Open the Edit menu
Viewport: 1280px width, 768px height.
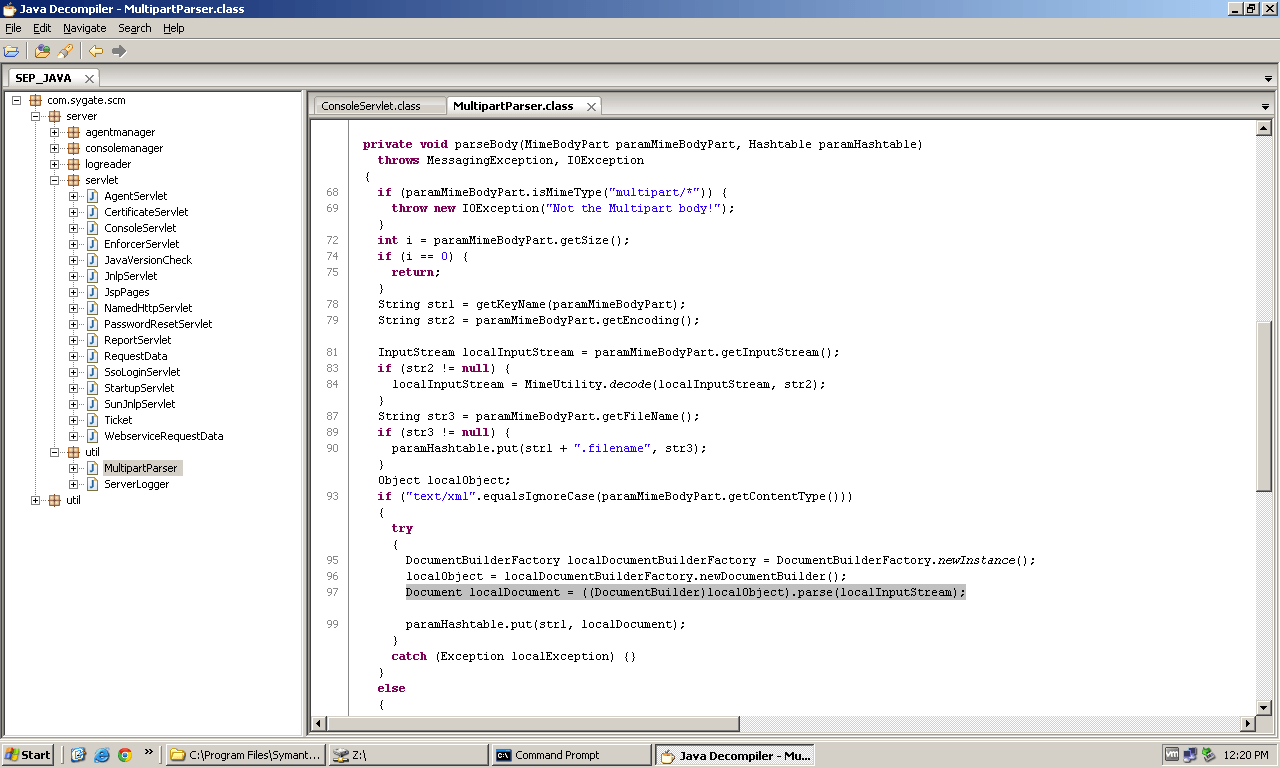tap(42, 28)
